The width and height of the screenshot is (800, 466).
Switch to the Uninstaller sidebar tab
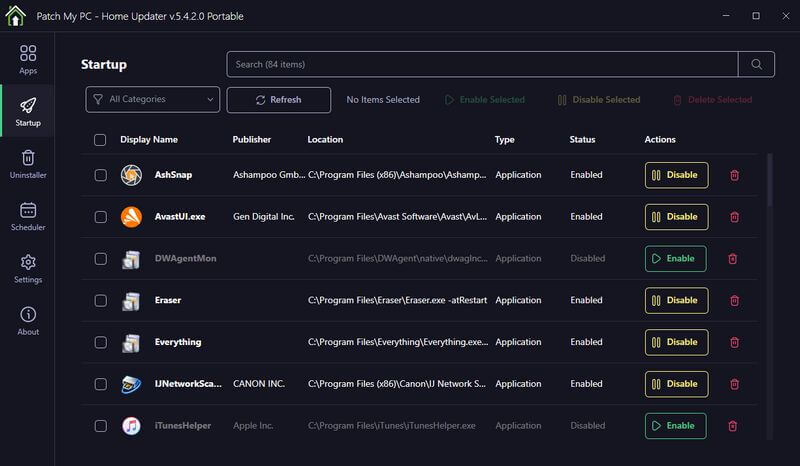[28, 164]
